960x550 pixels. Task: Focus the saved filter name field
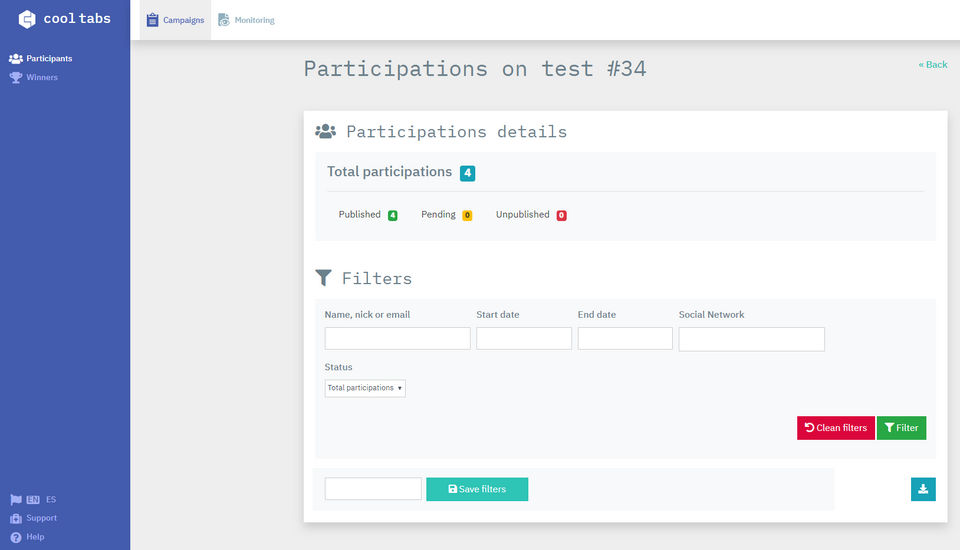373,489
